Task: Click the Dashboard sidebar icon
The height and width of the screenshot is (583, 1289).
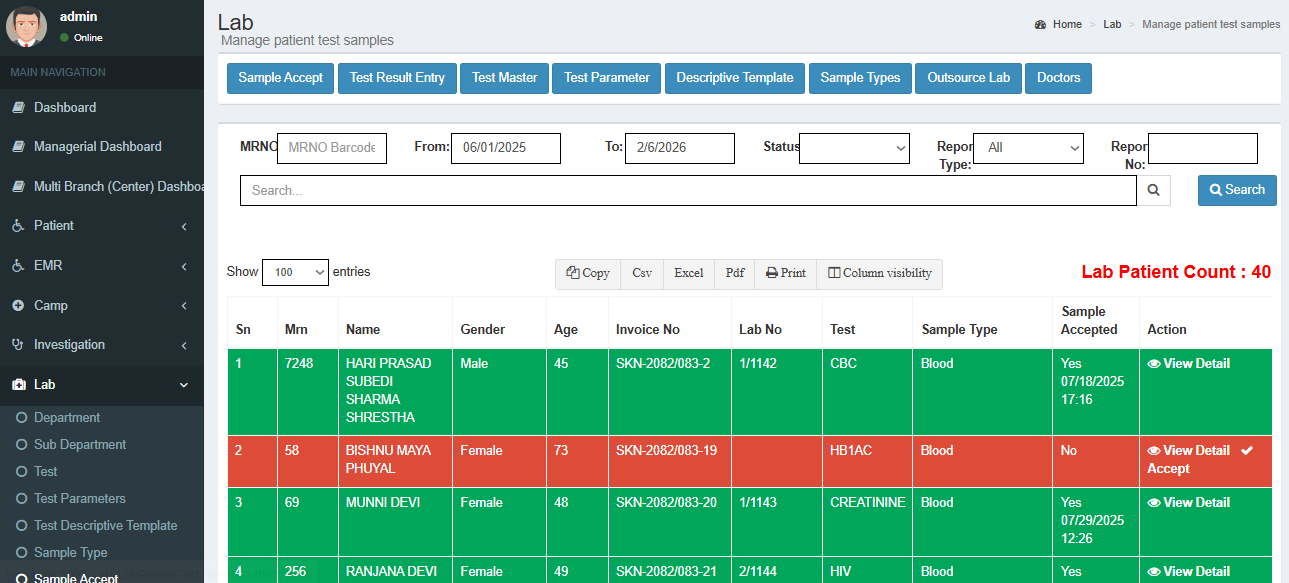Action: (x=18, y=107)
